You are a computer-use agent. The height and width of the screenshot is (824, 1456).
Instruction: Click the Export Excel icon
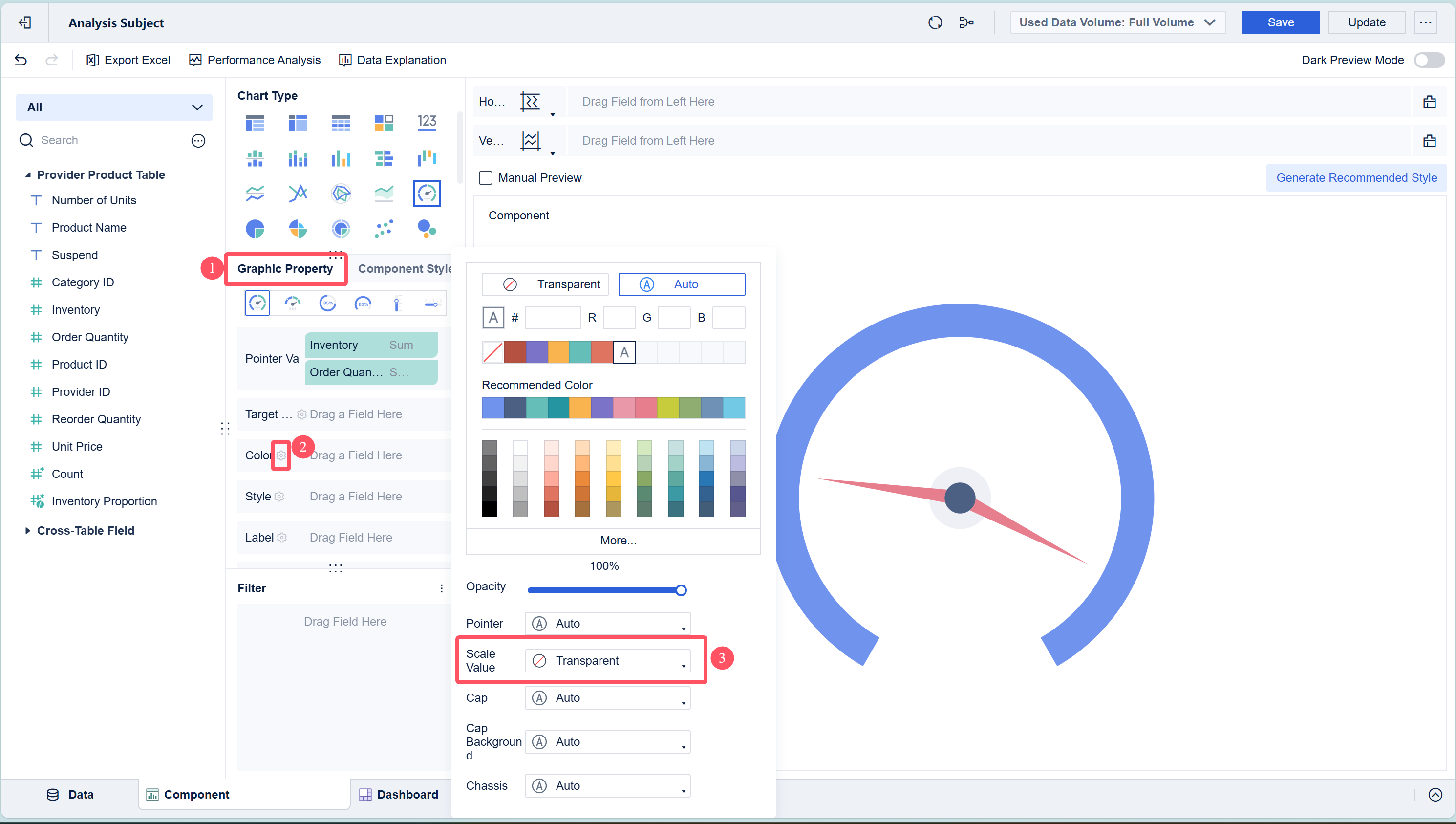(x=93, y=60)
